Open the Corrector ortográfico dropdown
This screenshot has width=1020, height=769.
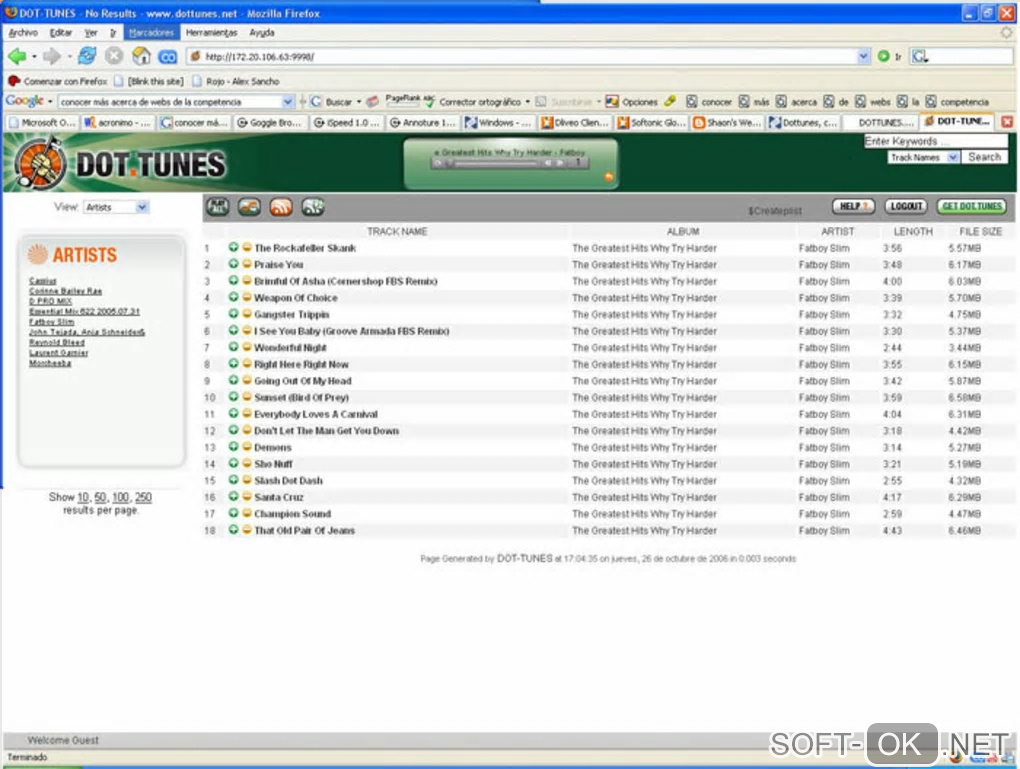pos(528,102)
